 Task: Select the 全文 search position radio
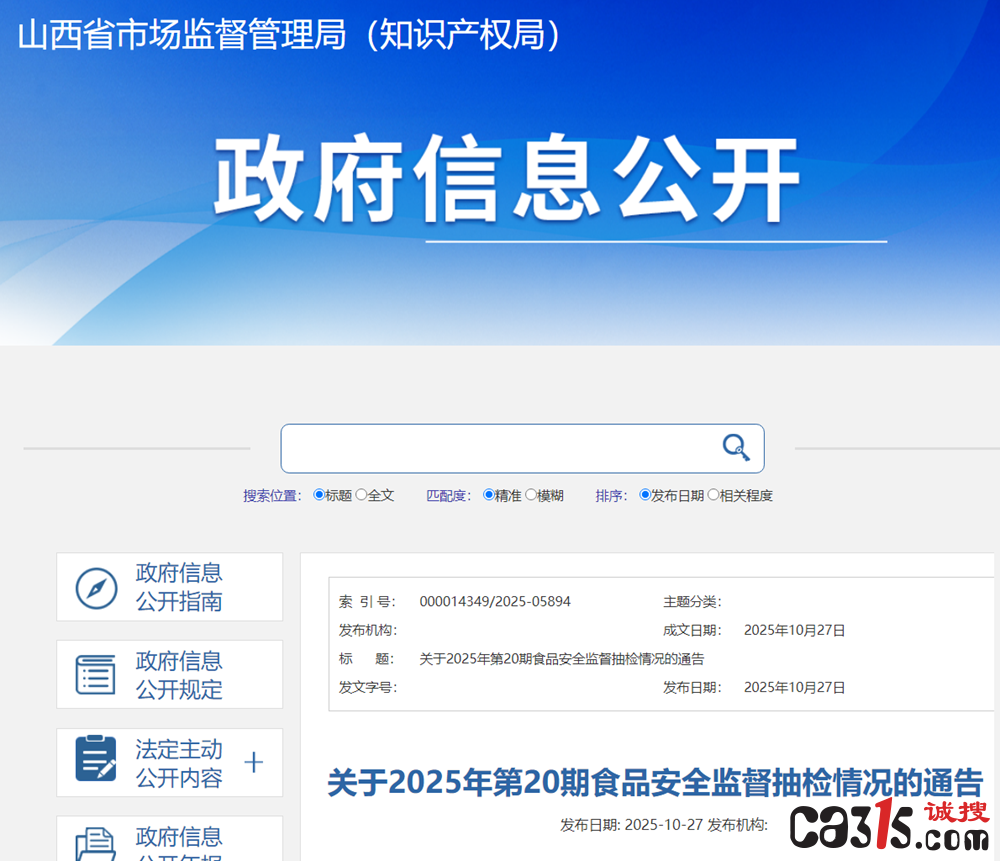(x=362, y=495)
